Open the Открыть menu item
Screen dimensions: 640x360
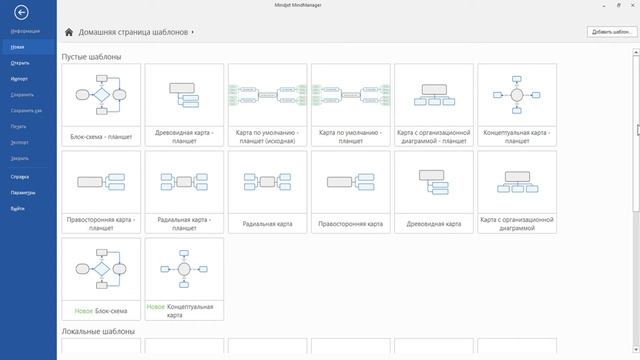pos(20,63)
